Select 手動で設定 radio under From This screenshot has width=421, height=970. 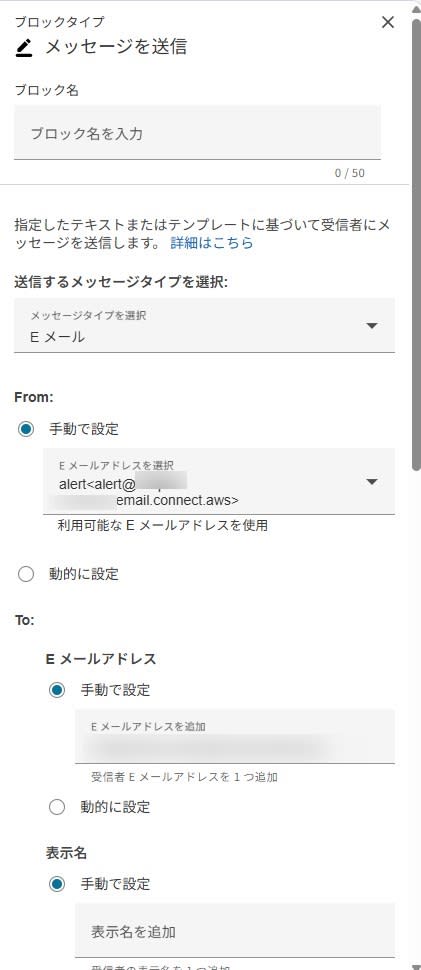coord(26,429)
